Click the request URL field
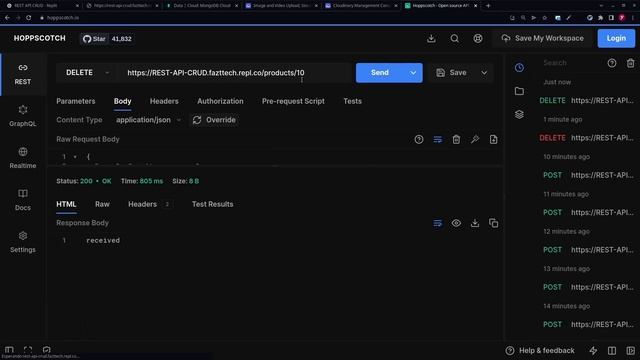640x360 pixels. (x=235, y=73)
